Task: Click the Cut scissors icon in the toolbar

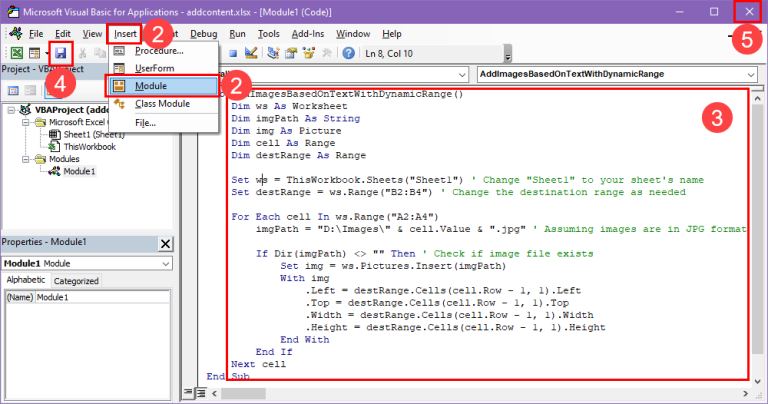Action: pyautogui.click(x=83, y=53)
